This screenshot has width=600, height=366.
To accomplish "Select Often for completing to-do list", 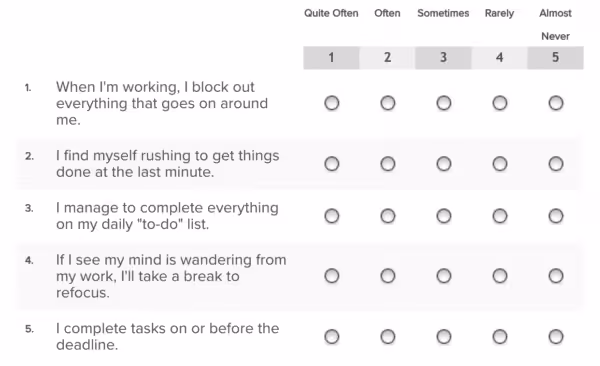I will pyautogui.click(x=388, y=216).
